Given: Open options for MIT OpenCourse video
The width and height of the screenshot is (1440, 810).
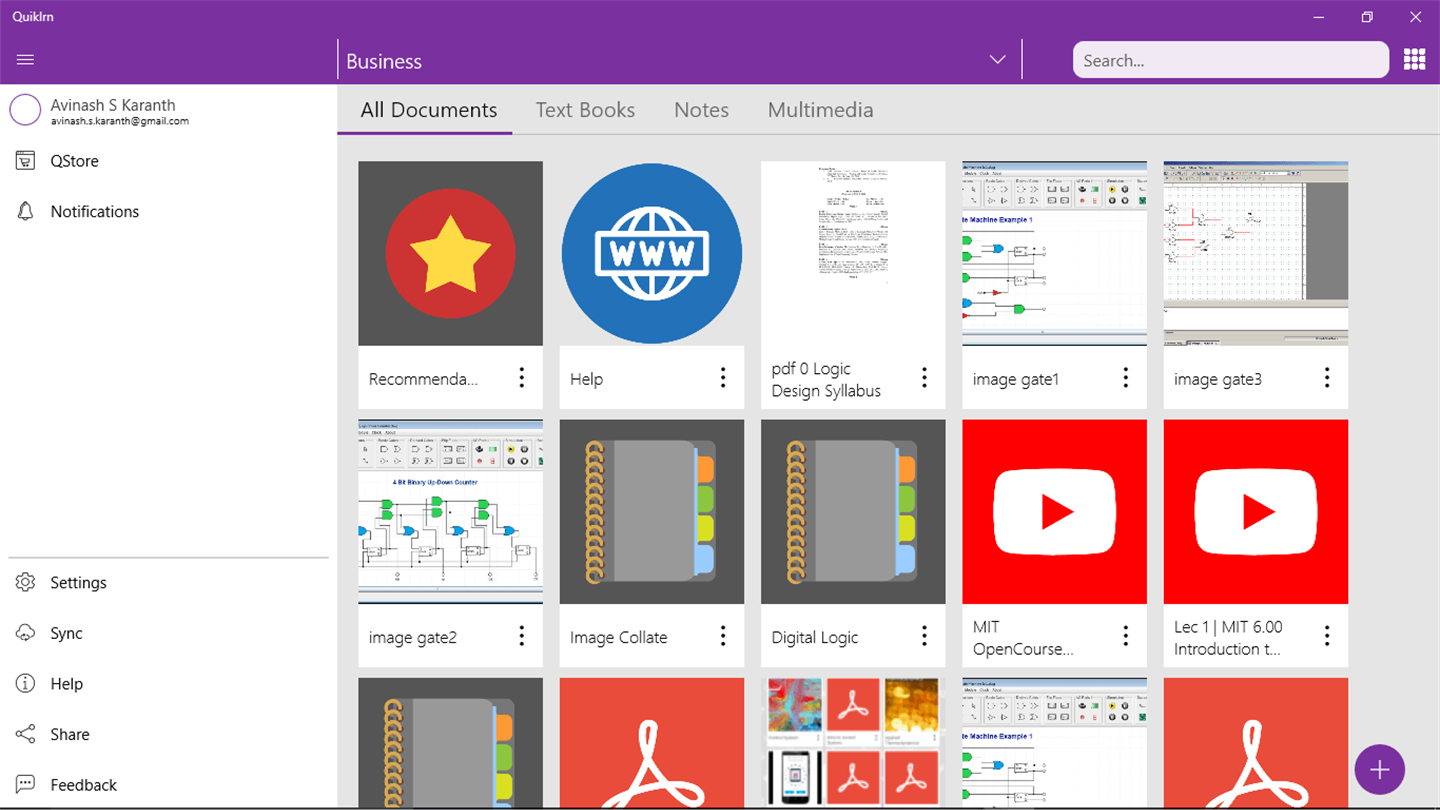Looking at the screenshot, I should coord(1126,635).
